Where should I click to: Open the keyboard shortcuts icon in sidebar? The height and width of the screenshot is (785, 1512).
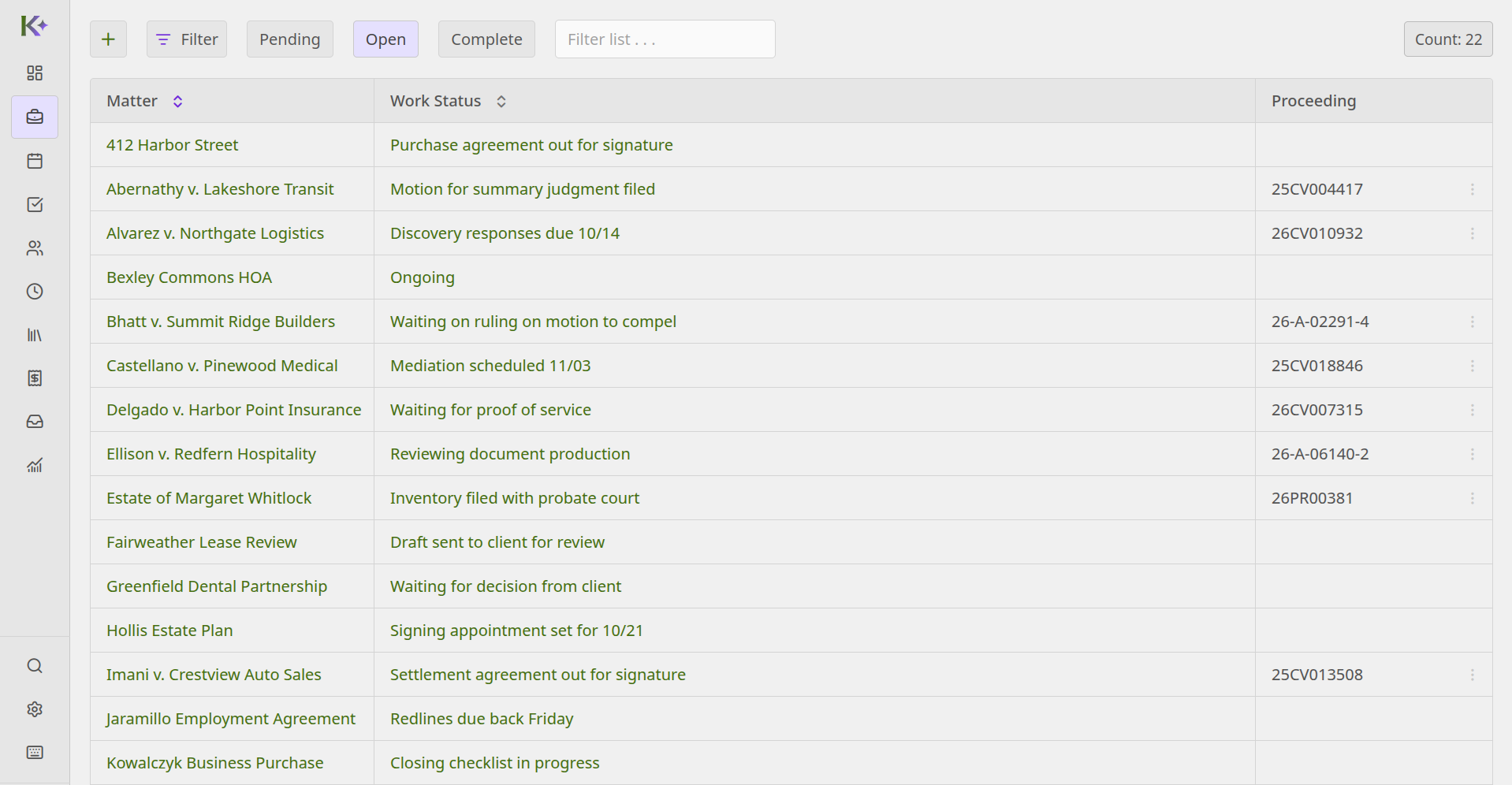(35, 753)
